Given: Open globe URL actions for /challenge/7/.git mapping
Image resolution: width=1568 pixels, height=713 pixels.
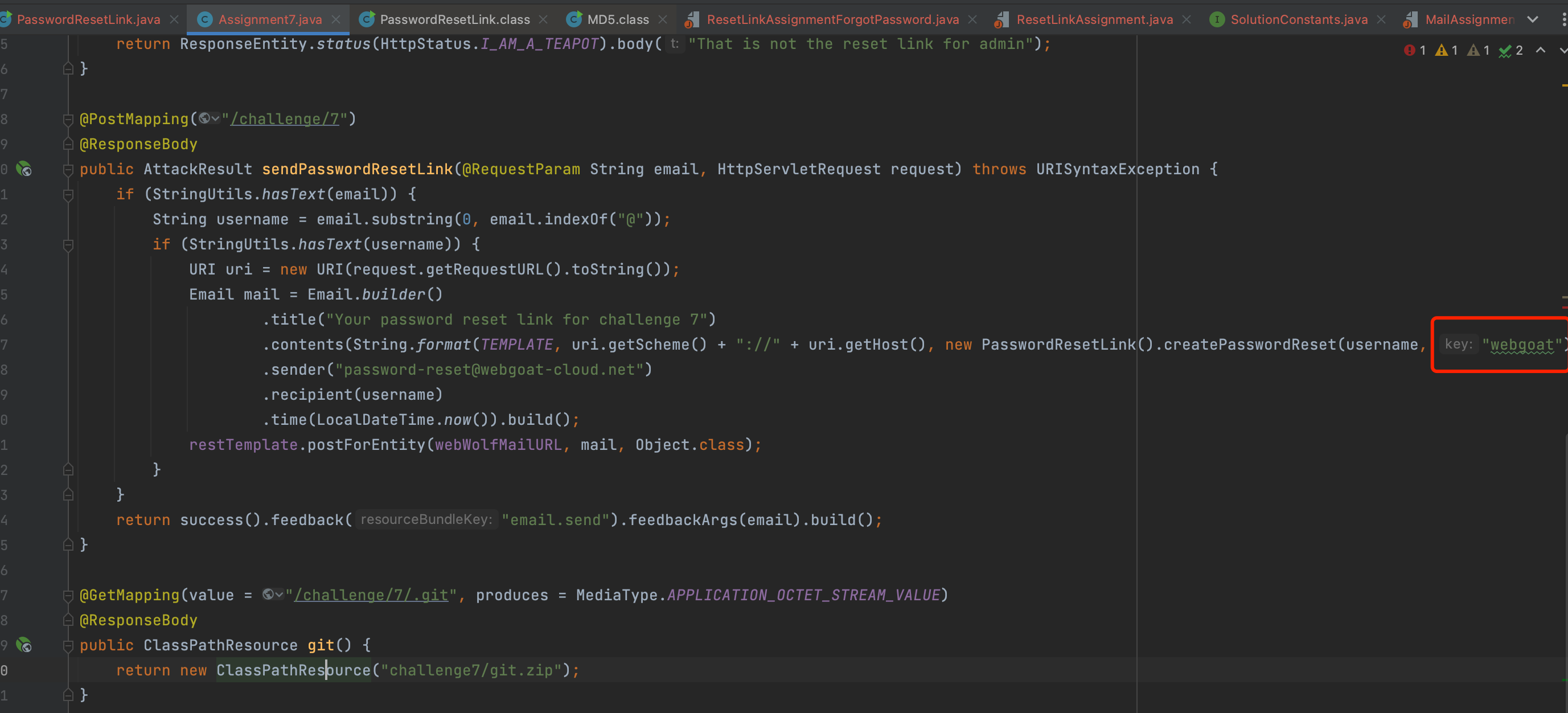Looking at the screenshot, I should pyautogui.click(x=273, y=595).
